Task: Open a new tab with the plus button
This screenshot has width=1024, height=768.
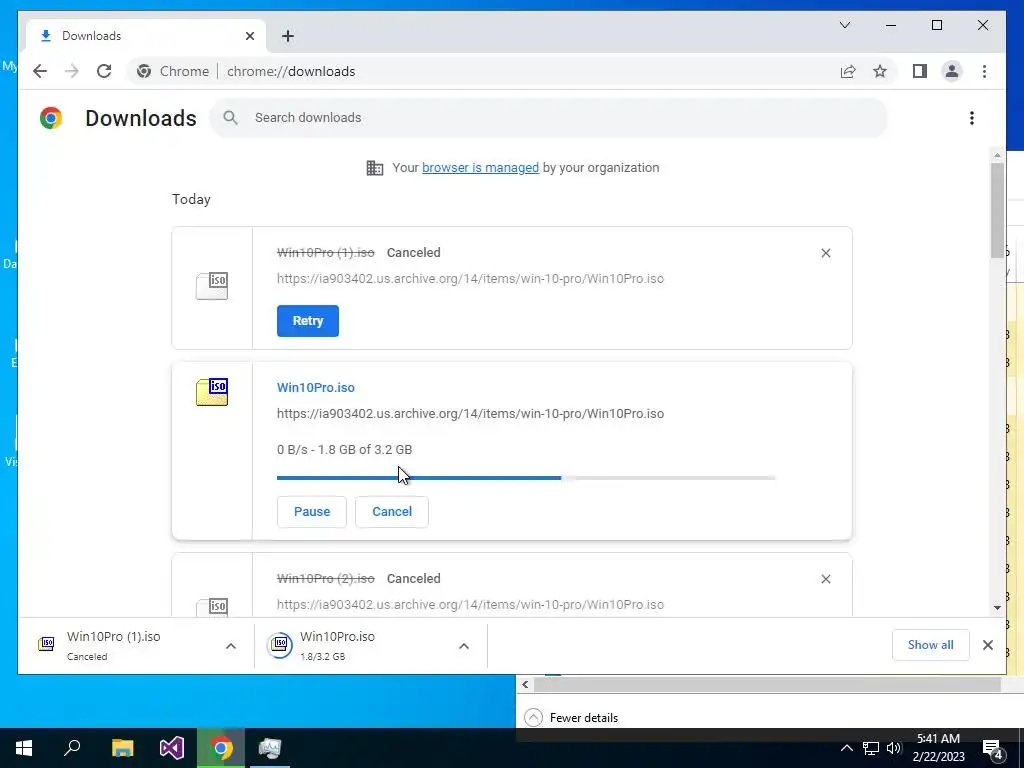Action: [x=288, y=36]
